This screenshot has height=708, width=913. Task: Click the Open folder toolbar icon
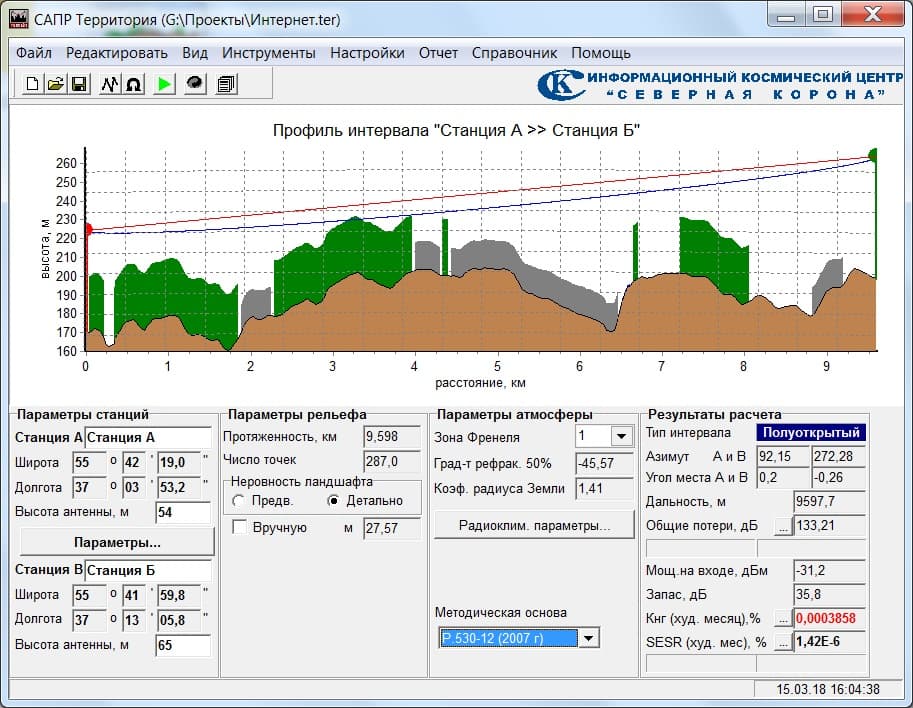[56, 85]
